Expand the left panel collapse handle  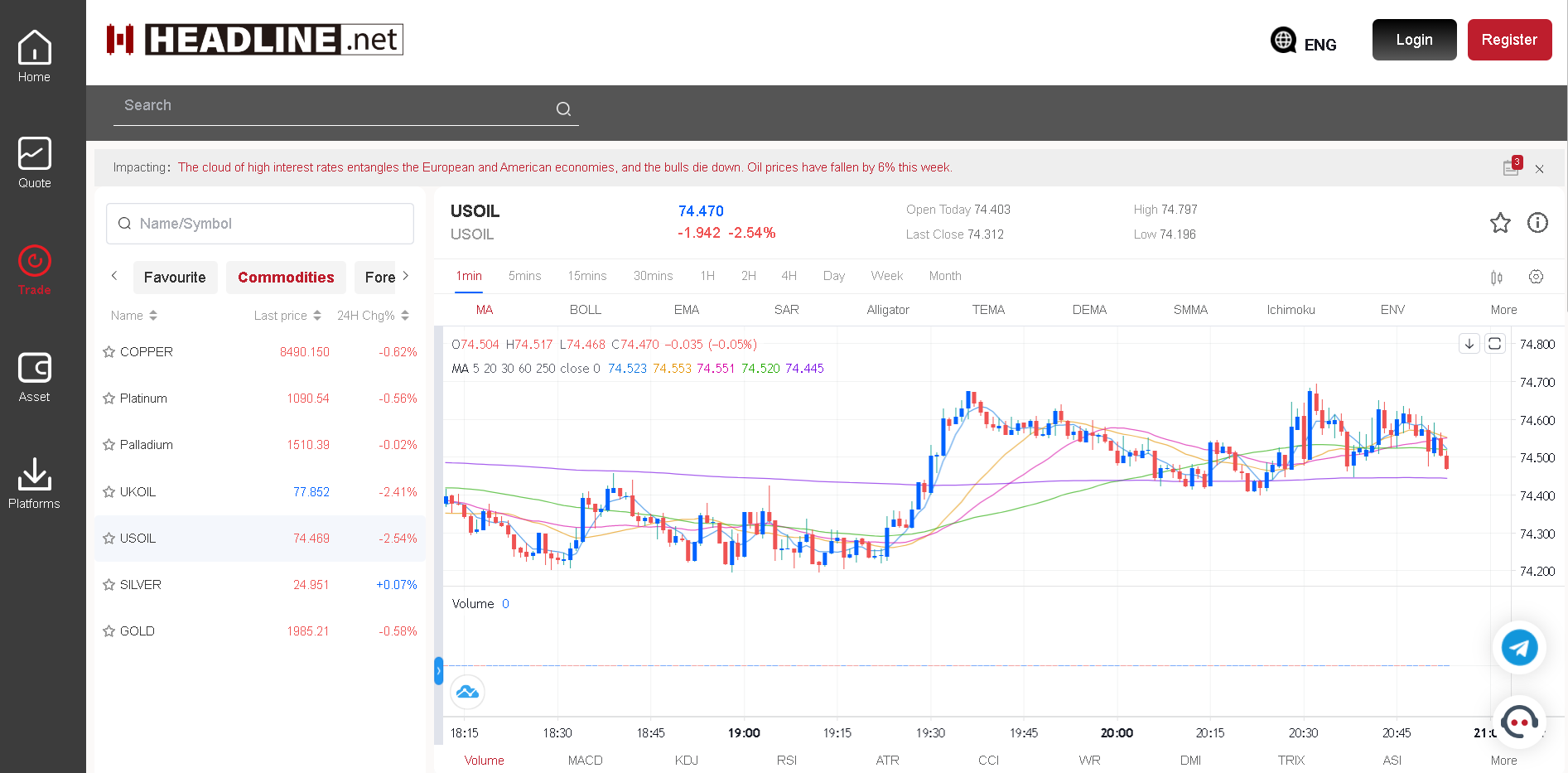click(x=438, y=670)
